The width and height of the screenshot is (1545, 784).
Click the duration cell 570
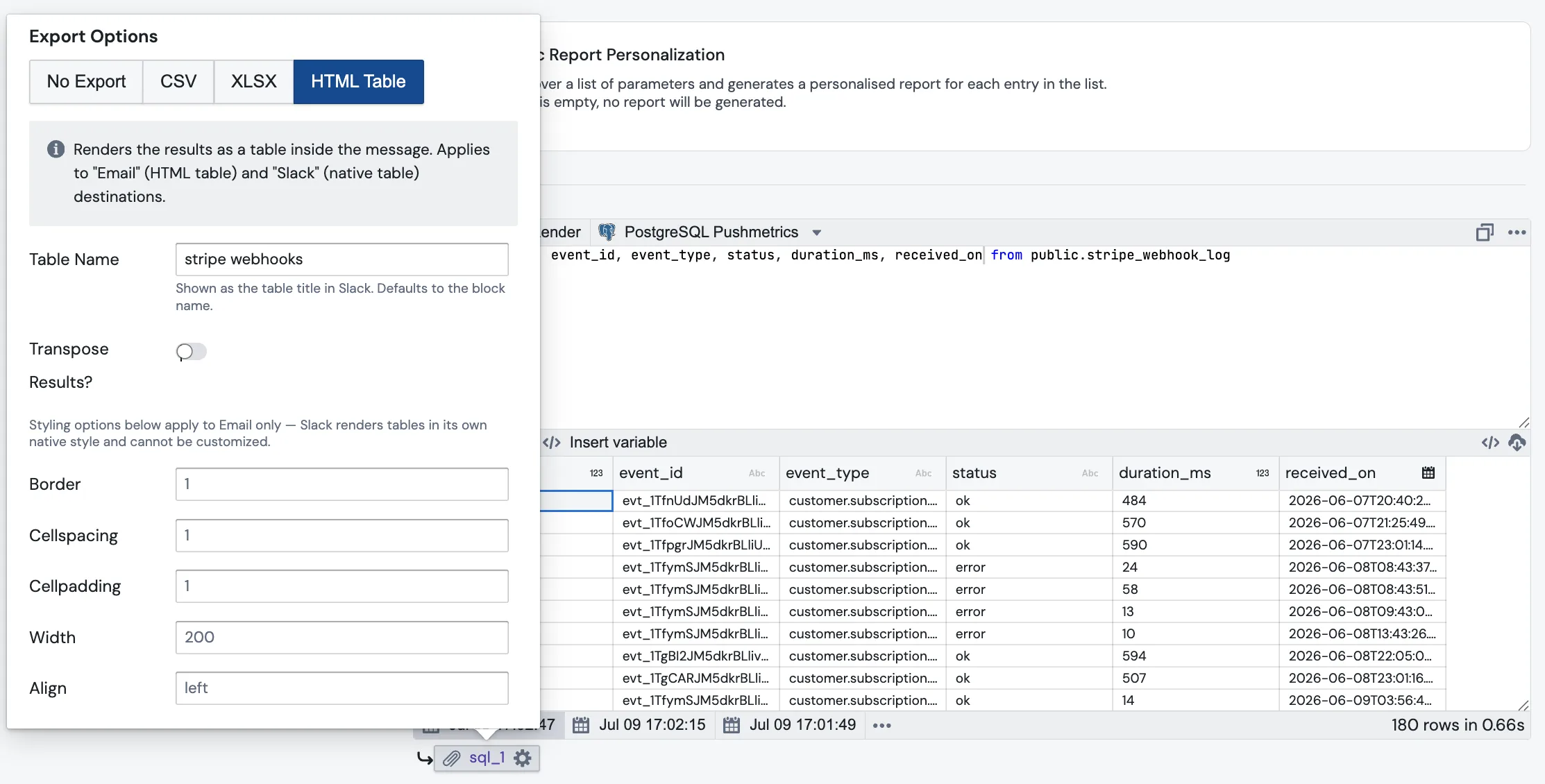(x=1196, y=523)
